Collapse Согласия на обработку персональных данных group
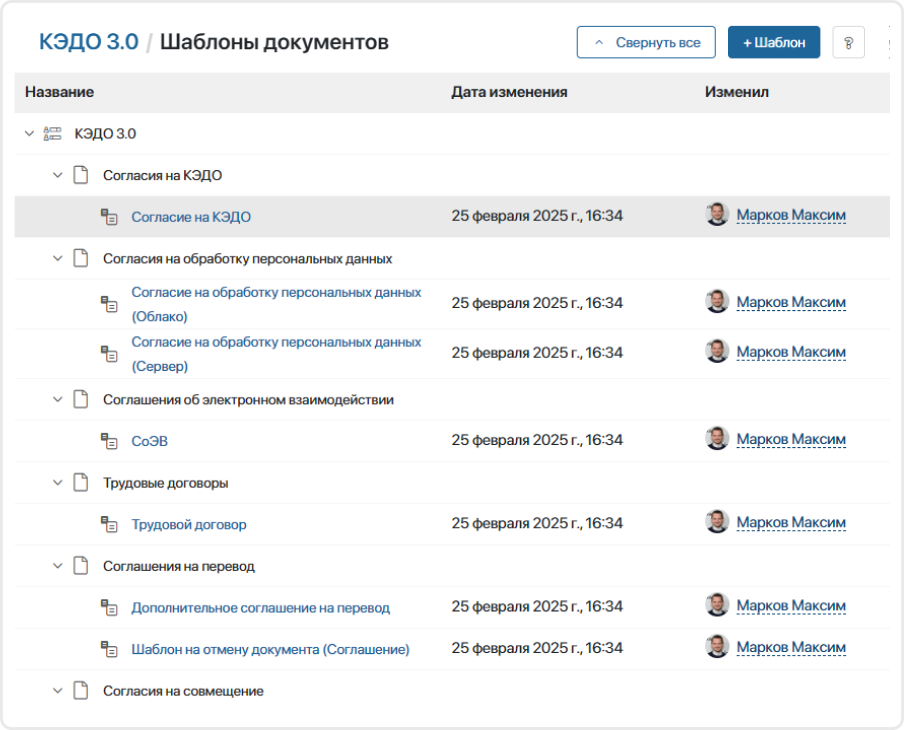Viewport: 904px width, 730px height. pos(57,258)
